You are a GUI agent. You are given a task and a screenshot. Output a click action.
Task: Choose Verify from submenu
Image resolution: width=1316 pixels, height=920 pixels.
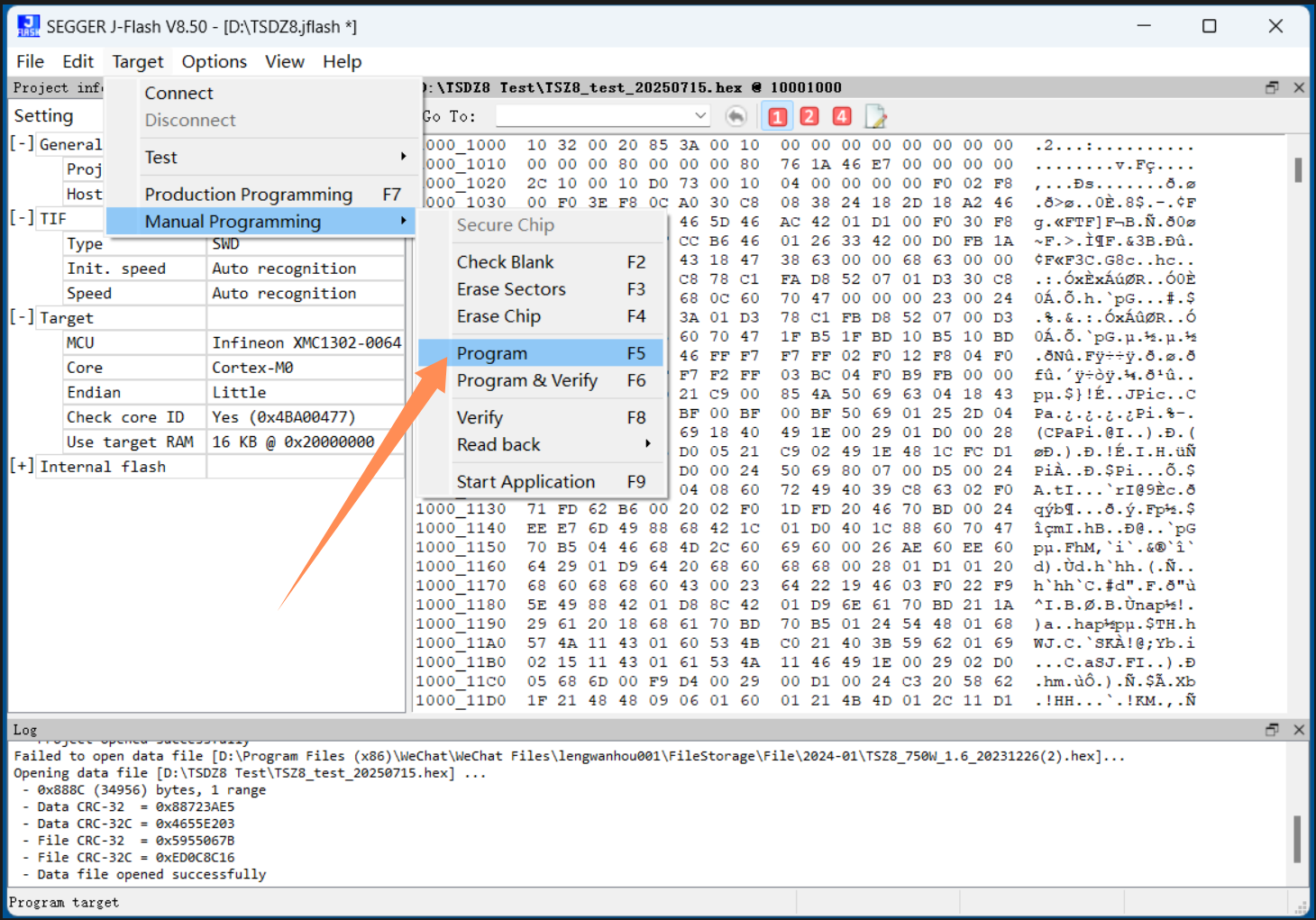click(x=542, y=417)
